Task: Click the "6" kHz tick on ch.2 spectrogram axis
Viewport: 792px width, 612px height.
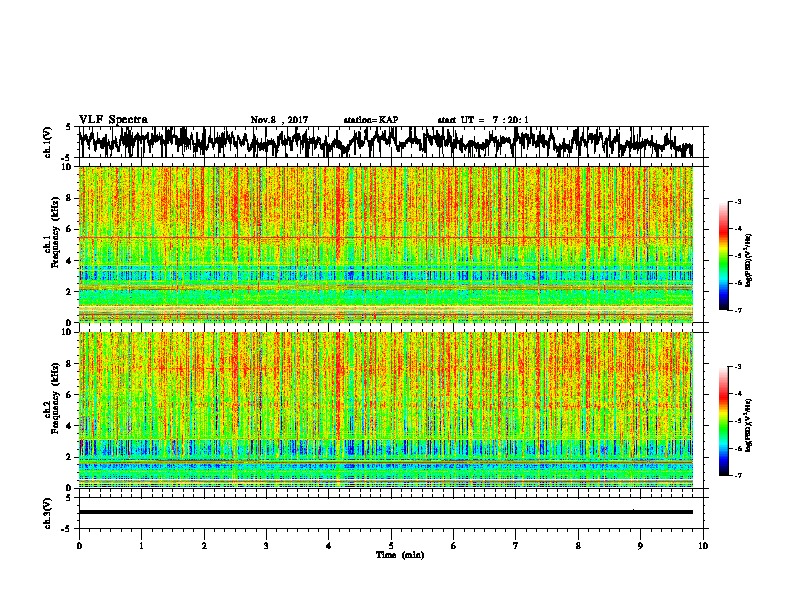Action: (x=69, y=395)
